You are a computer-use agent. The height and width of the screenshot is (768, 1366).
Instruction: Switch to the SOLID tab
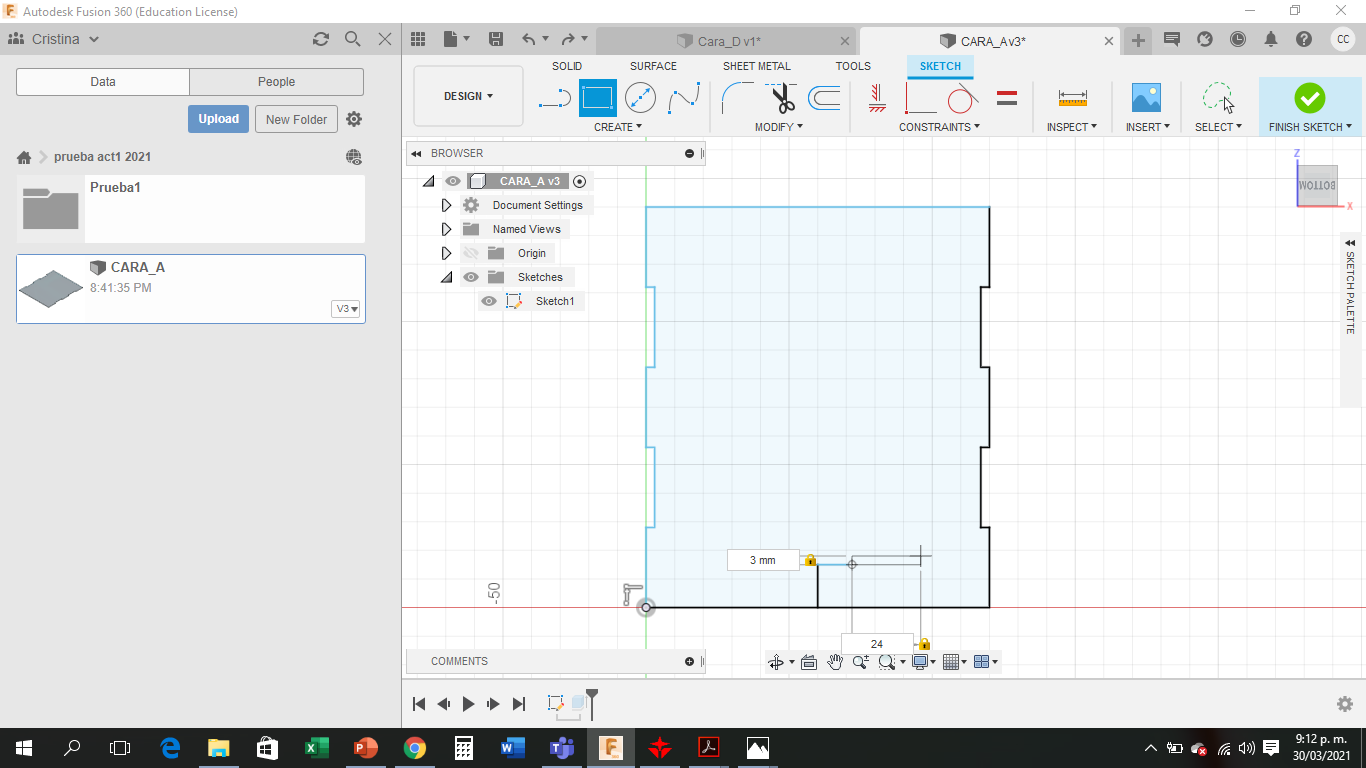[567, 66]
